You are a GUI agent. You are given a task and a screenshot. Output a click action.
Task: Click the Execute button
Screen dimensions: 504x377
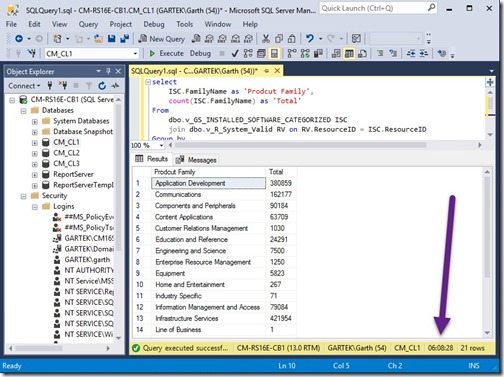pos(166,53)
